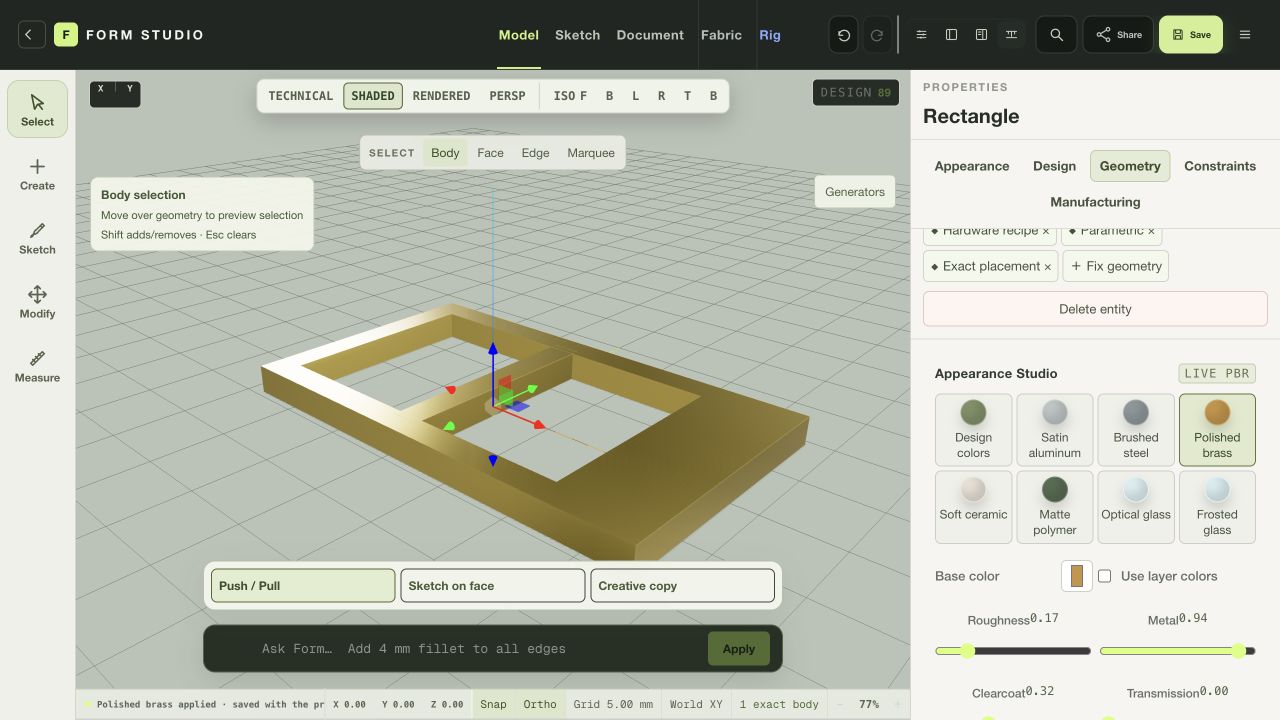Viewport: 1280px width, 720px height.
Task: Pick the Modify move tool
Action: pyautogui.click(x=38, y=302)
